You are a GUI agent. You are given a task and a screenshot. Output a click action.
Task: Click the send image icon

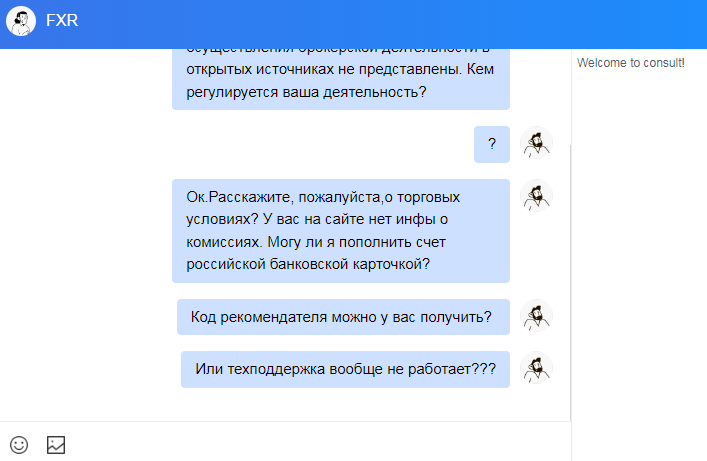coord(56,444)
